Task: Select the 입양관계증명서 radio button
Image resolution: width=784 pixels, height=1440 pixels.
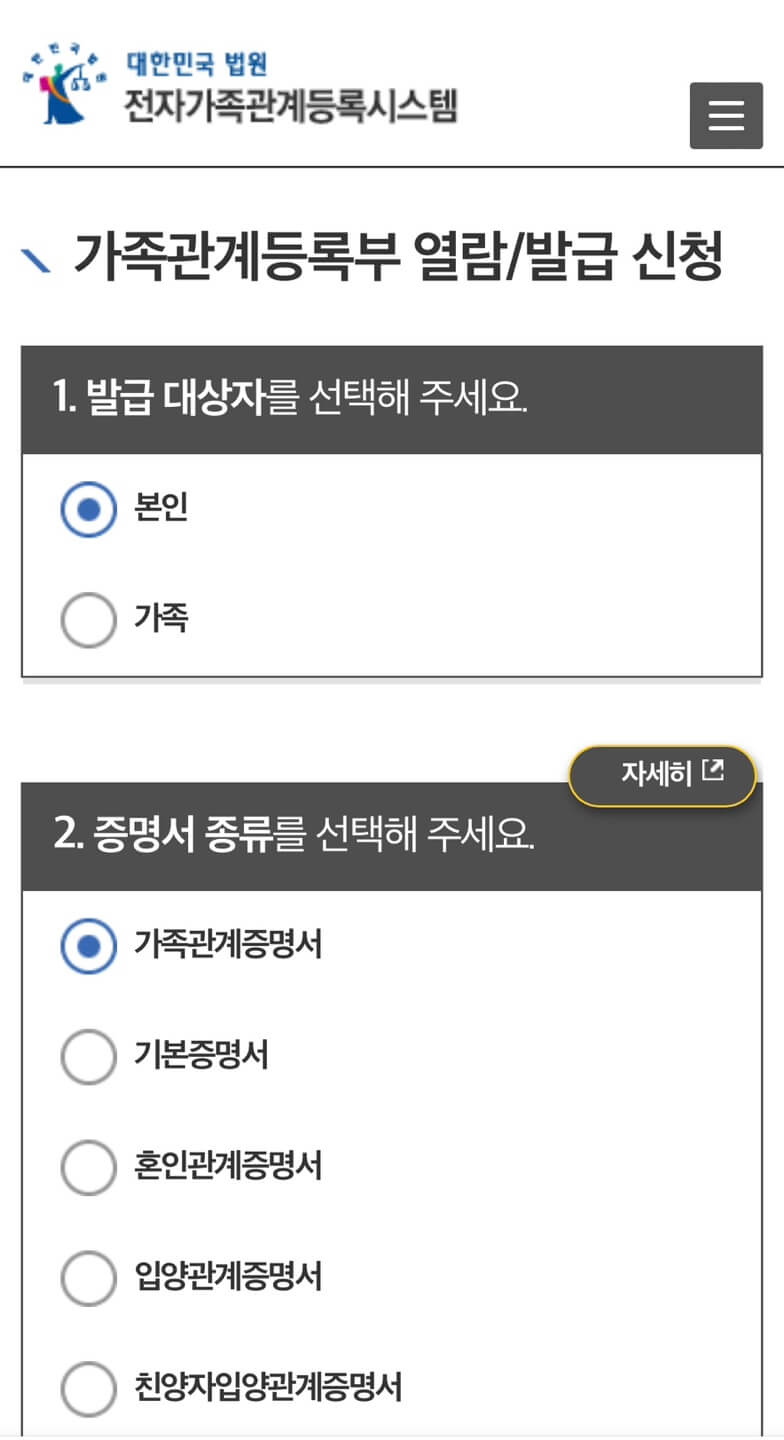Action: coord(88,1278)
